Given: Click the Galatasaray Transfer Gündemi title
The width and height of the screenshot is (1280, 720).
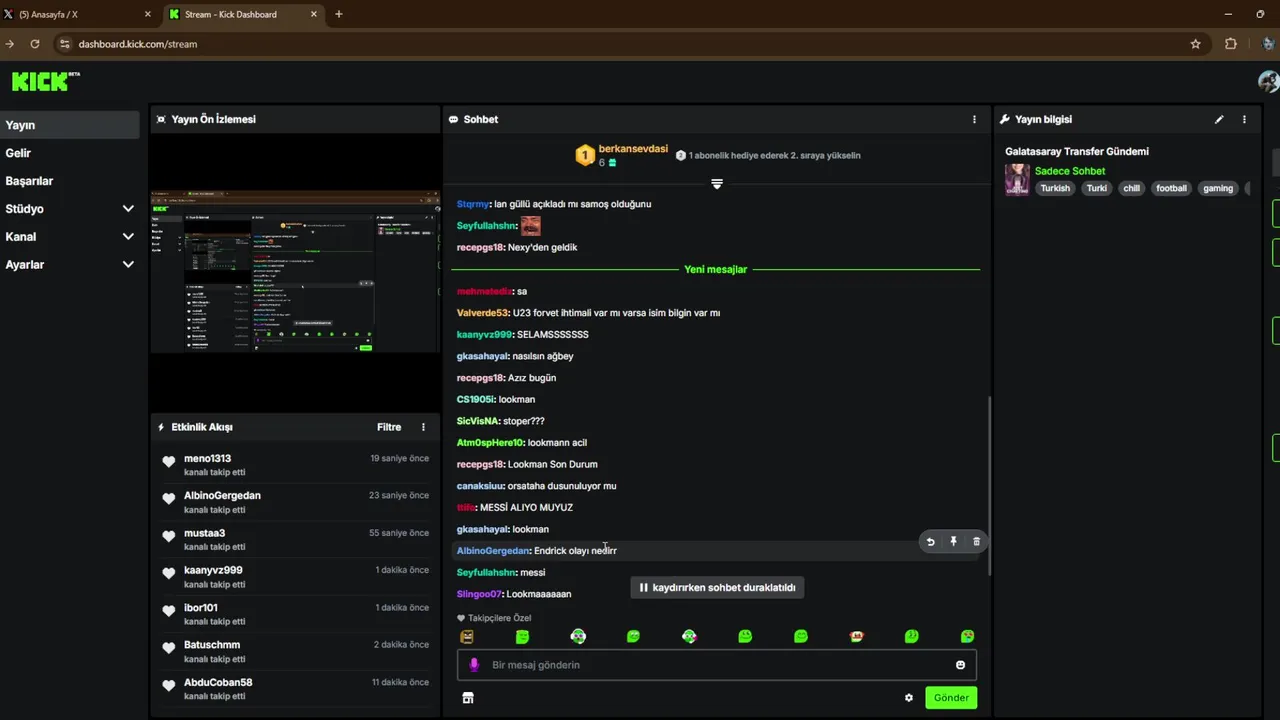Looking at the screenshot, I should [1077, 152].
